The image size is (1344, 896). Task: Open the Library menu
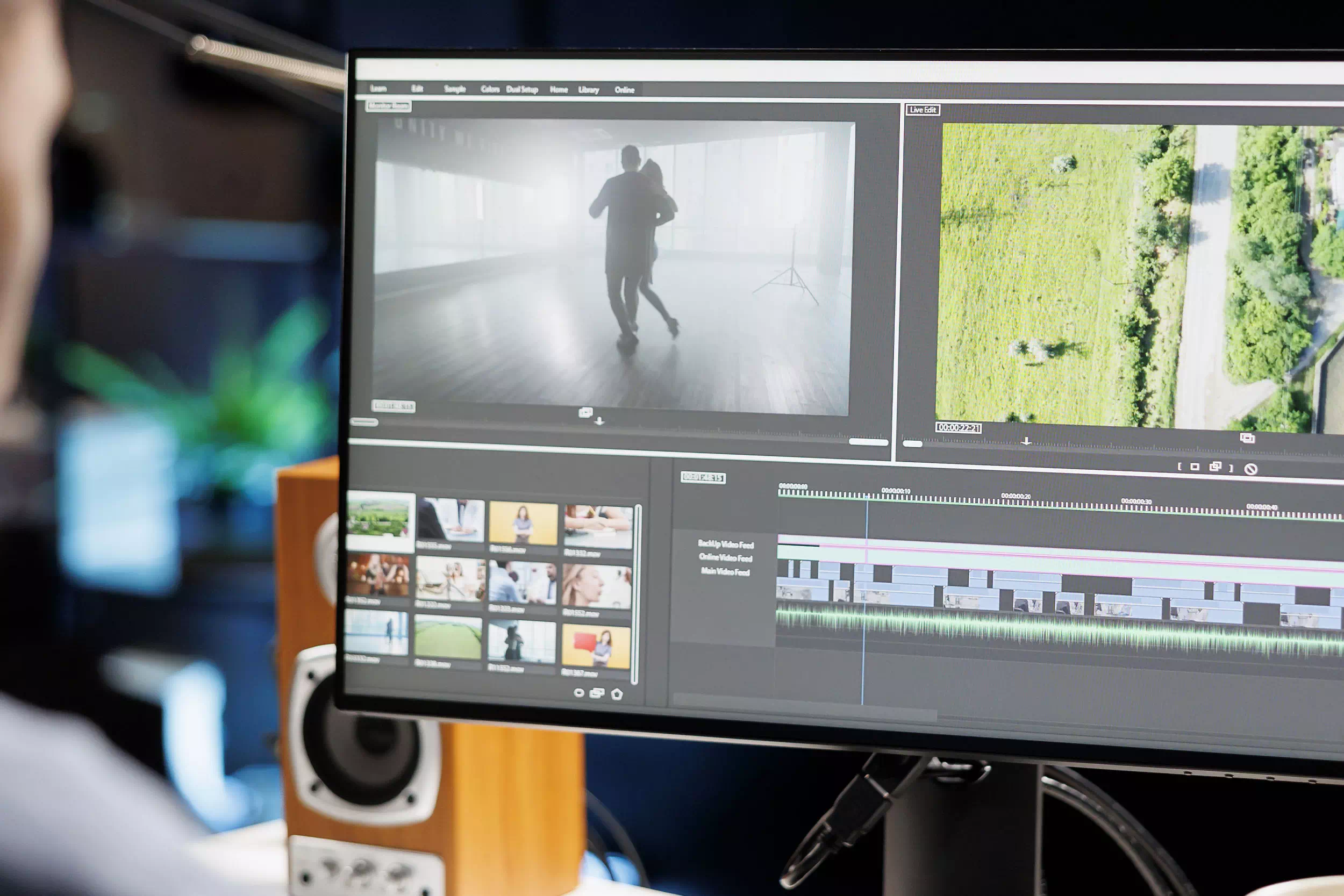589,90
